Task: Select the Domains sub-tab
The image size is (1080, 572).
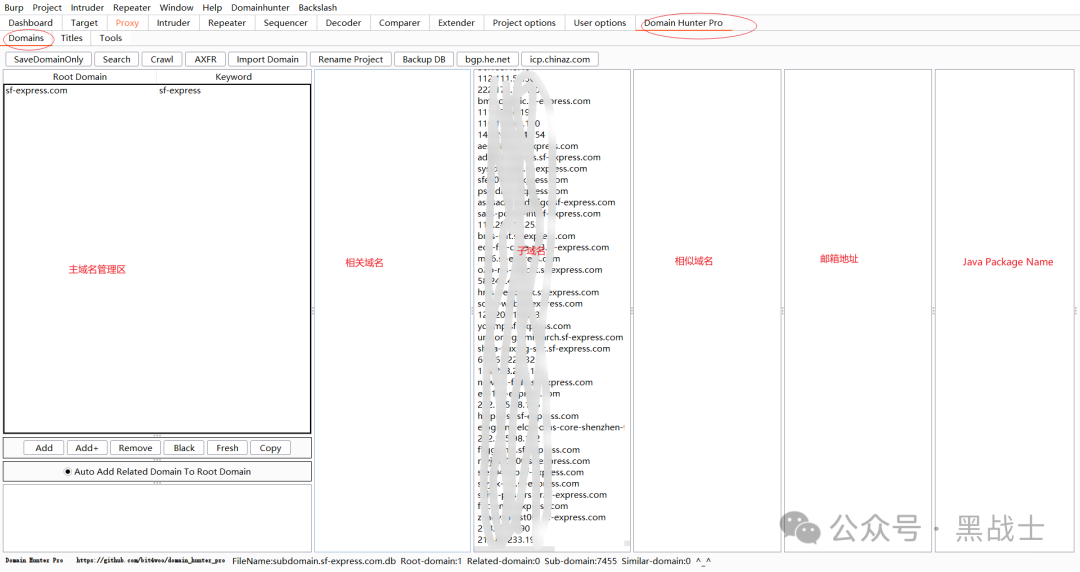Action: [x=26, y=38]
